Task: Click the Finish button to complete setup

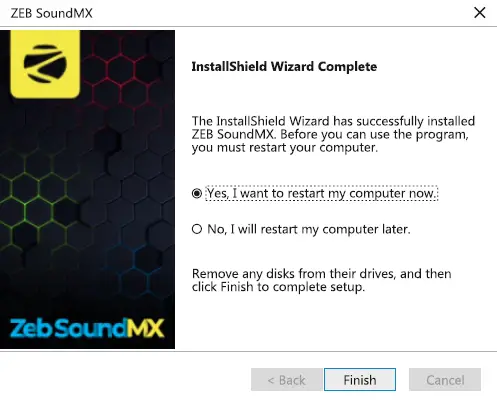Action: tap(360, 380)
